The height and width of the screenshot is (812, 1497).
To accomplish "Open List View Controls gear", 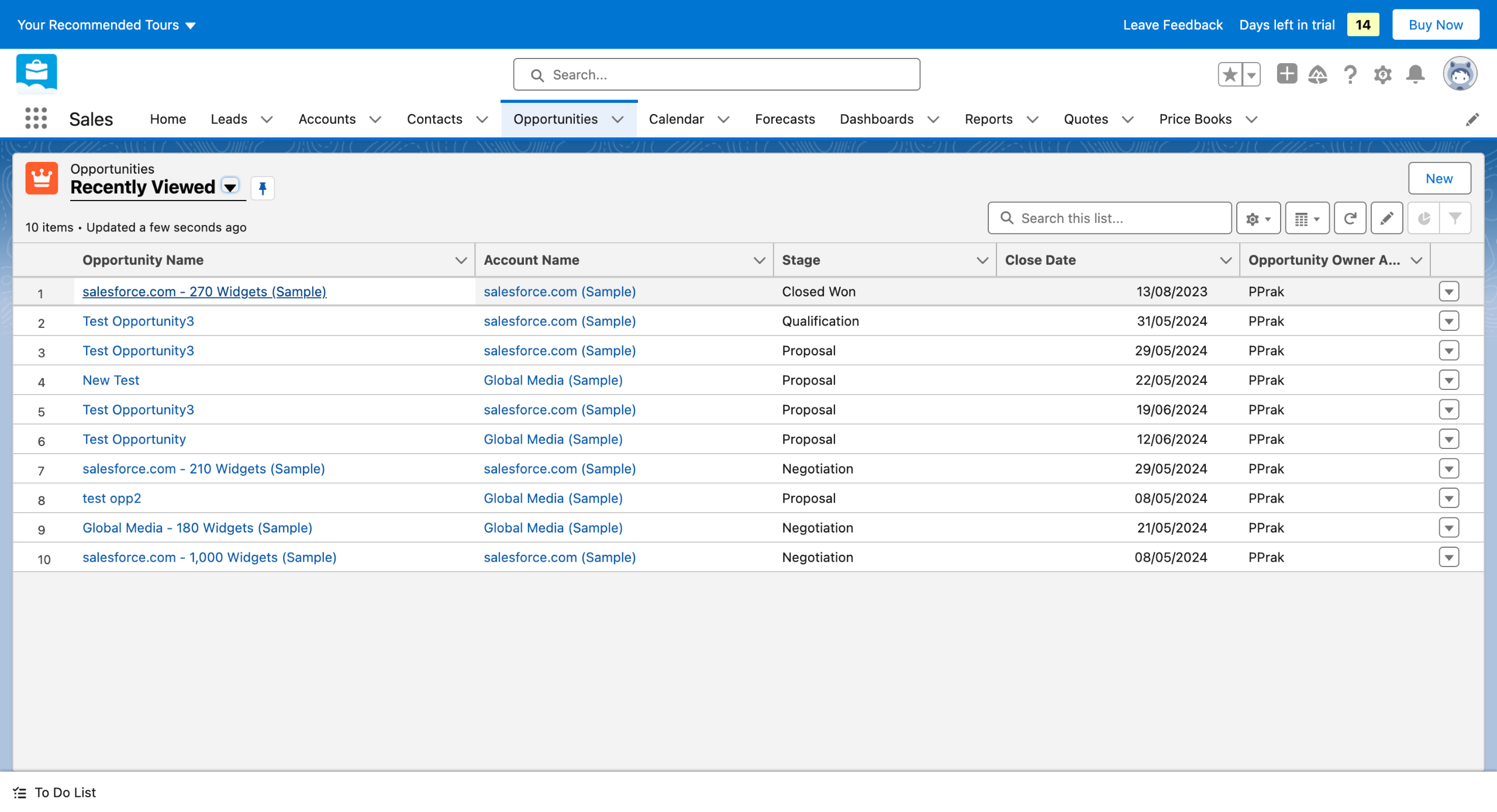I will 1258,218.
